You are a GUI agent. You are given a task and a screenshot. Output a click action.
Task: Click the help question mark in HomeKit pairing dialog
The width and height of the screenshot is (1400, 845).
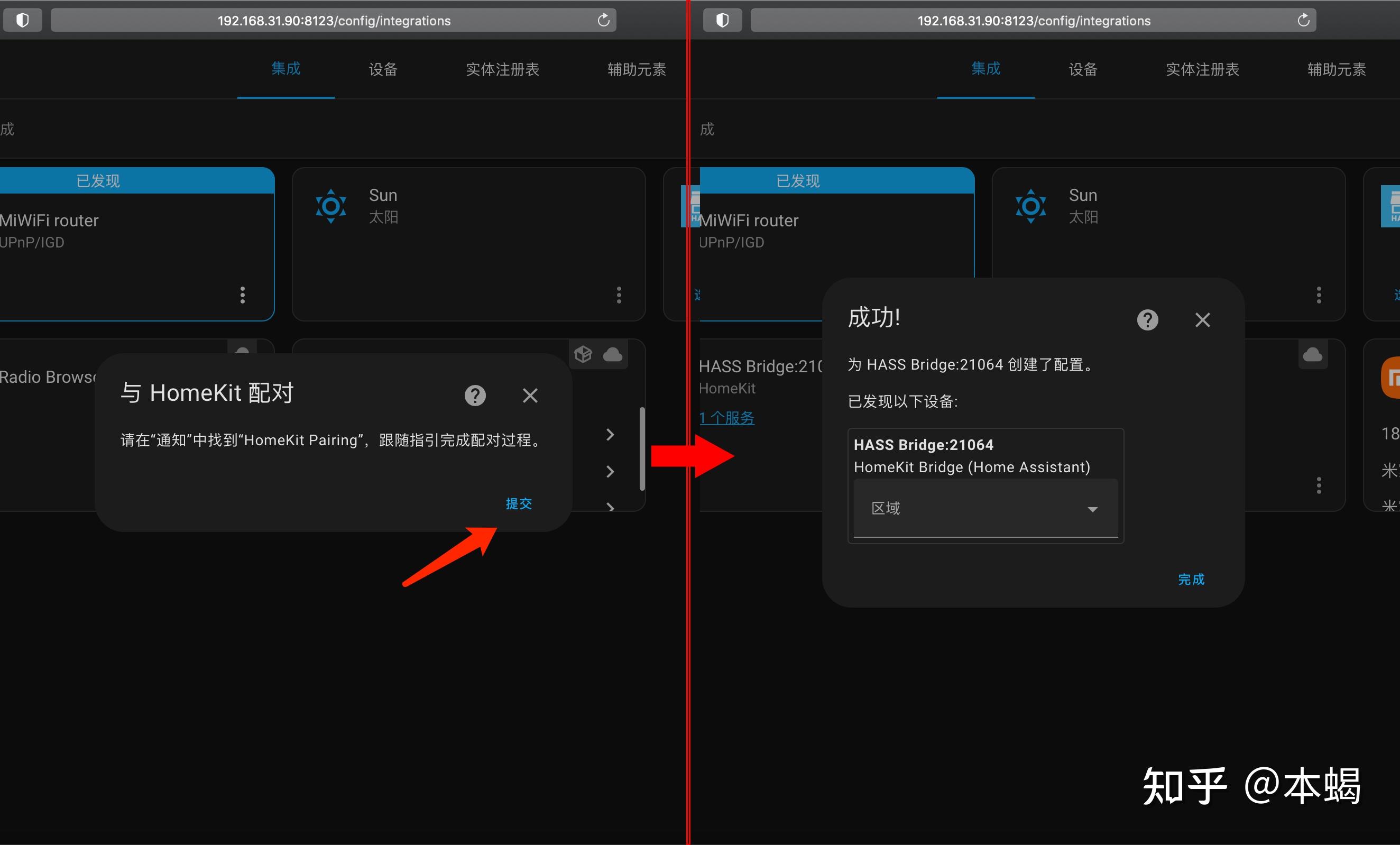(x=475, y=396)
